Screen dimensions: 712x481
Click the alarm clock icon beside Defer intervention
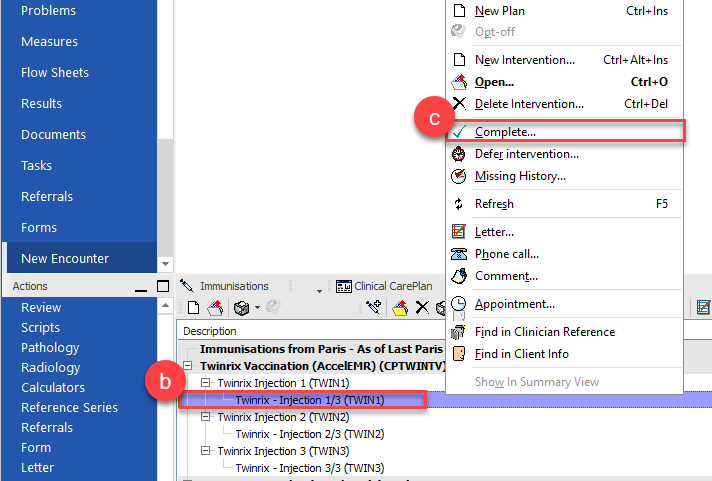(459, 154)
